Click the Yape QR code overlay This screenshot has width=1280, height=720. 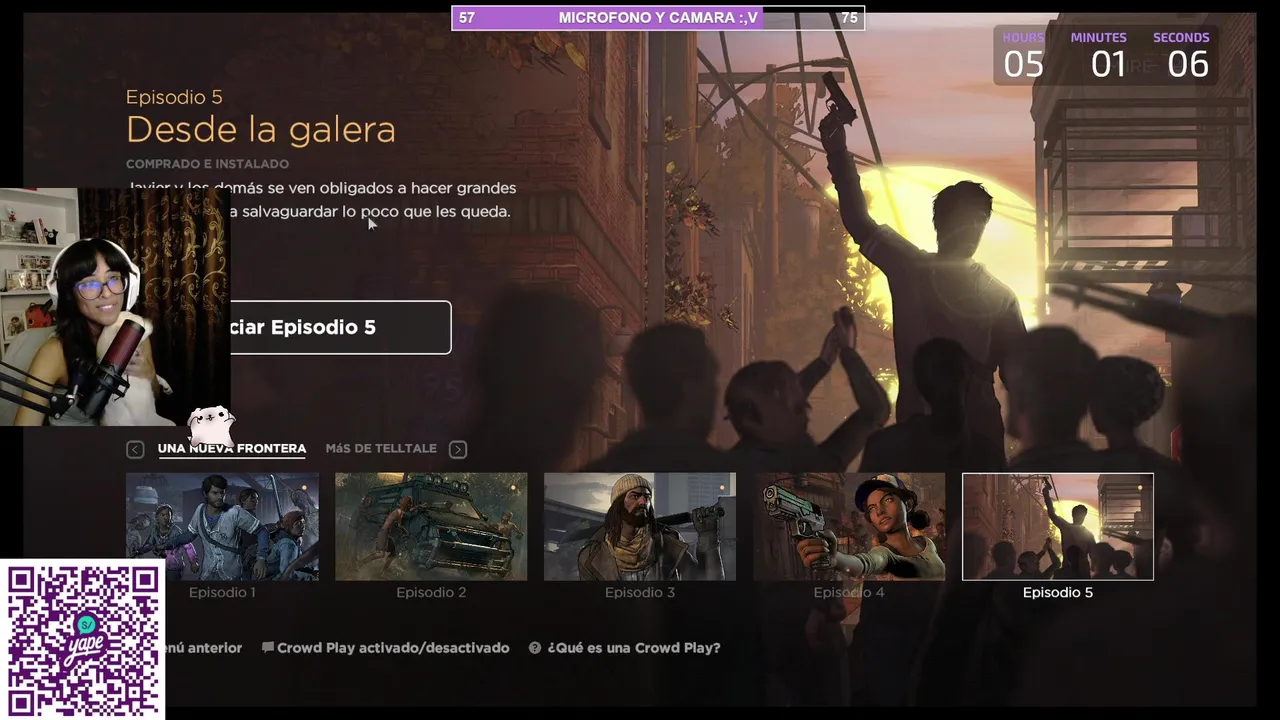tap(82, 640)
